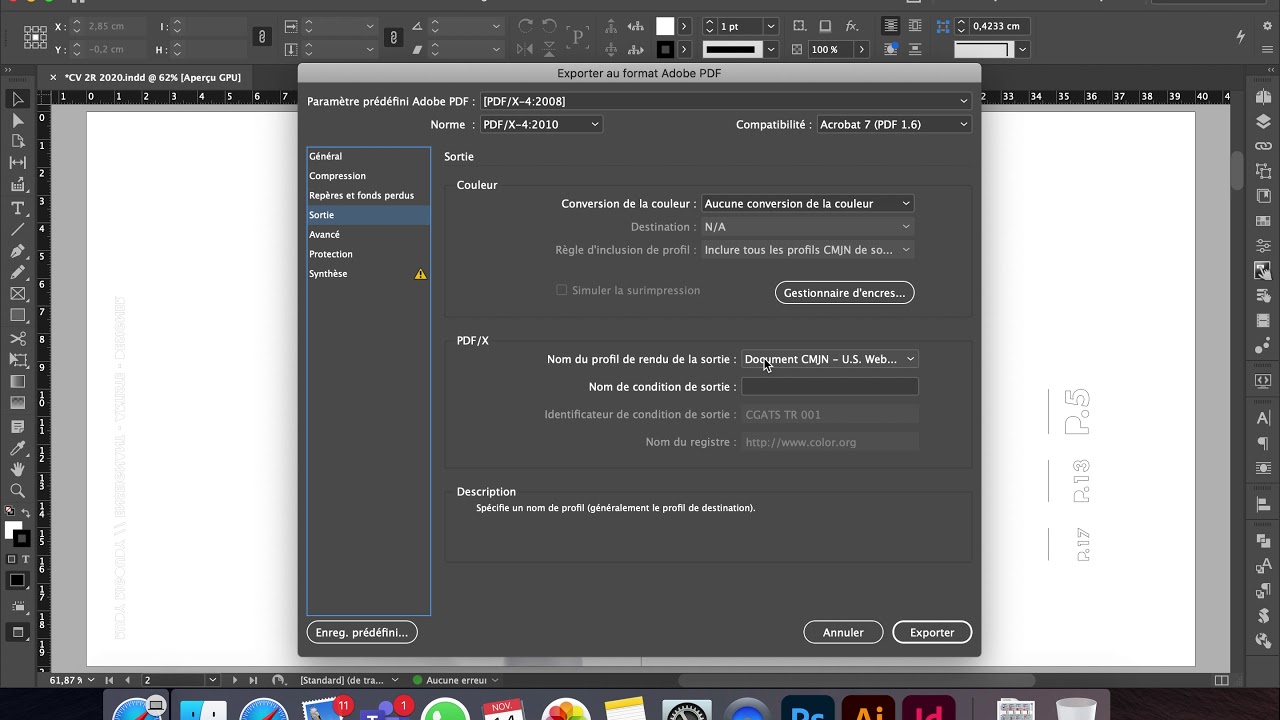Select the Zoom magnifier tool
This screenshot has width=1280, height=720.
pos(17,491)
